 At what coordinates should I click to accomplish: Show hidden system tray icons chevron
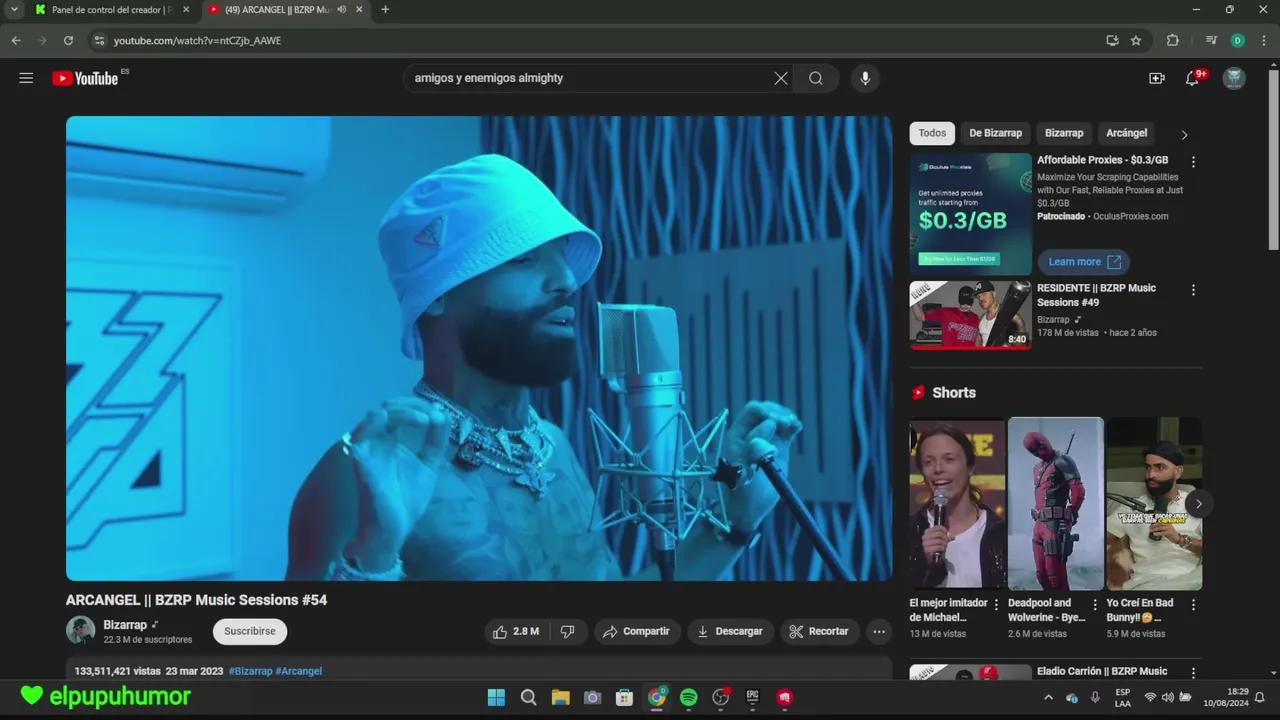[1048, 697]
